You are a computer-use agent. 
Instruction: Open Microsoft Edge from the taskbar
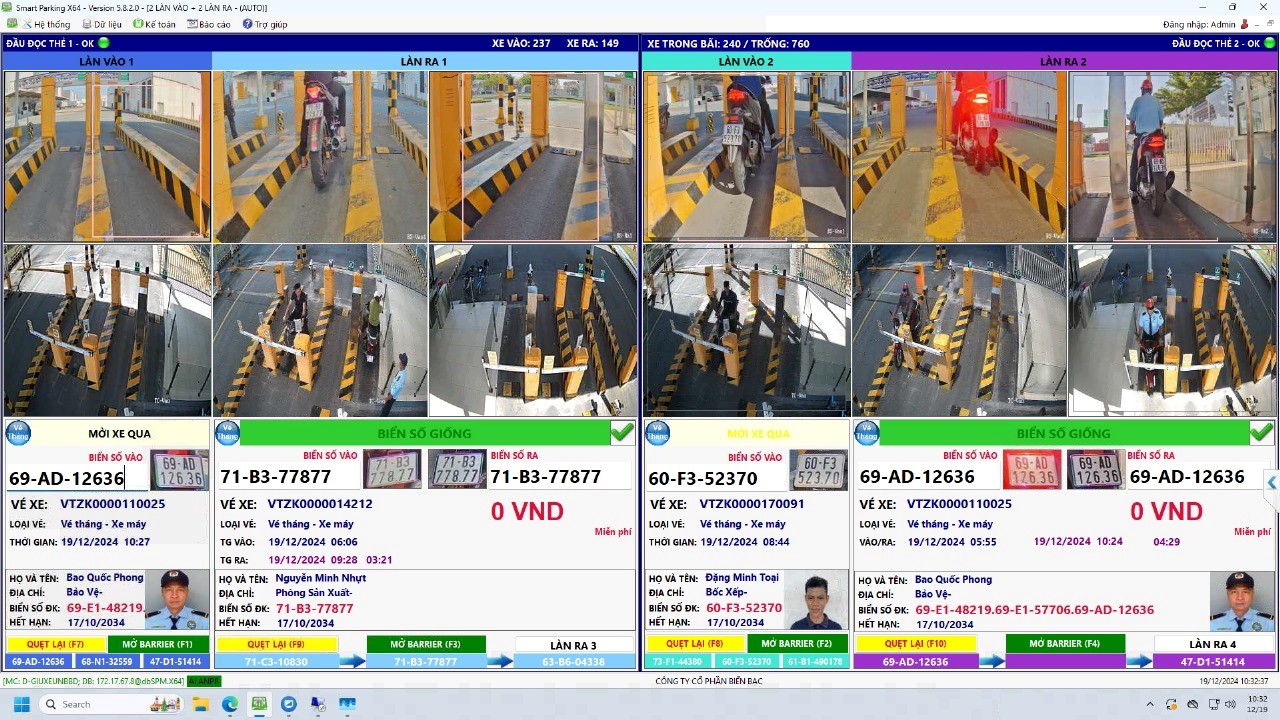(x=230, y=704)
